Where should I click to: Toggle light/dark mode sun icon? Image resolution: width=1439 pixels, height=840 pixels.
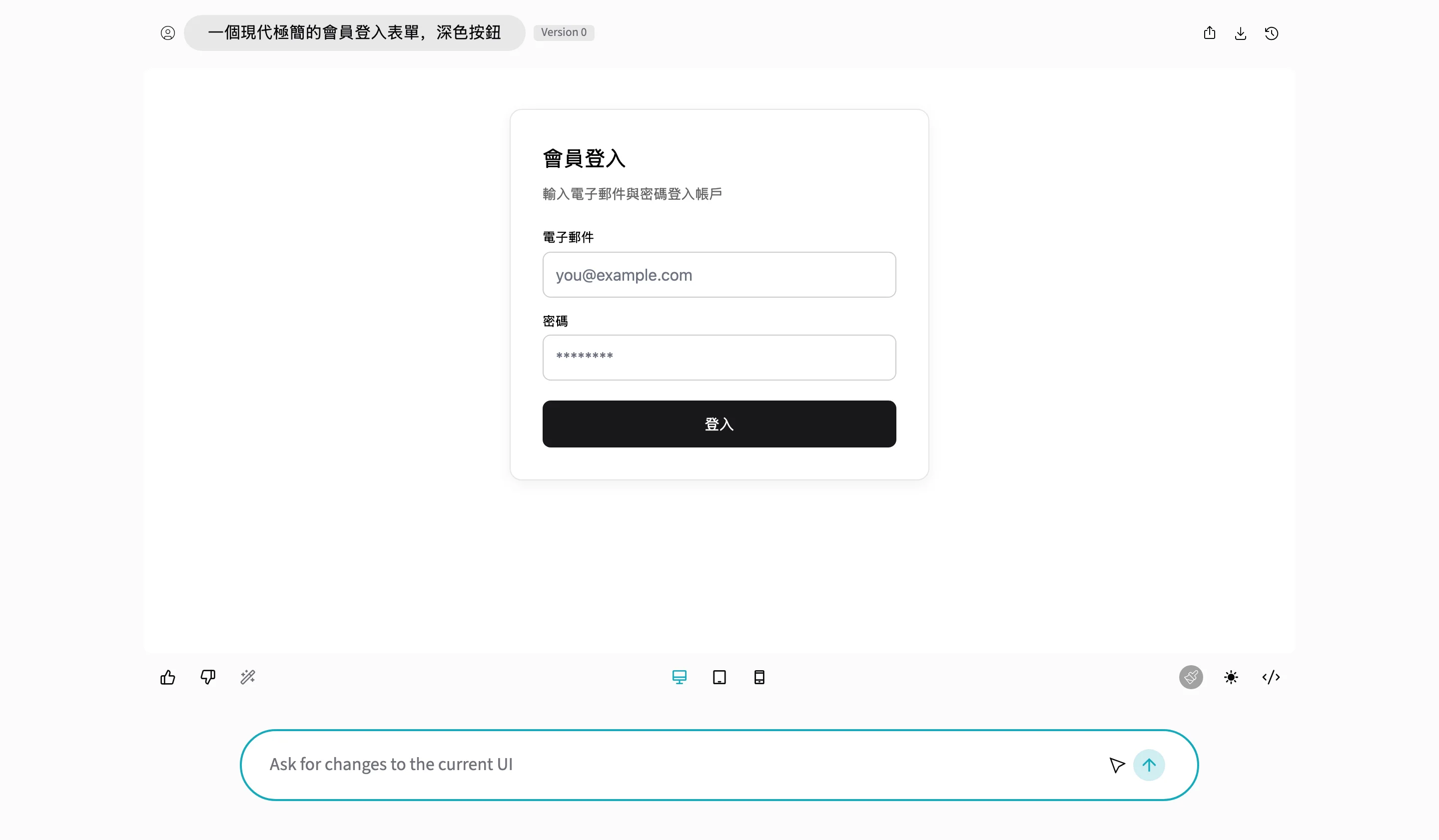pos(1231,677)
